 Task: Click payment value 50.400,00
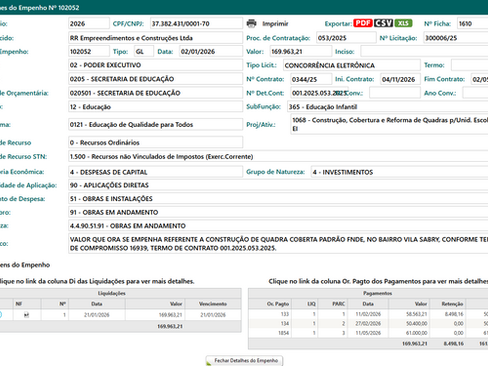click(x=416, y=323)
